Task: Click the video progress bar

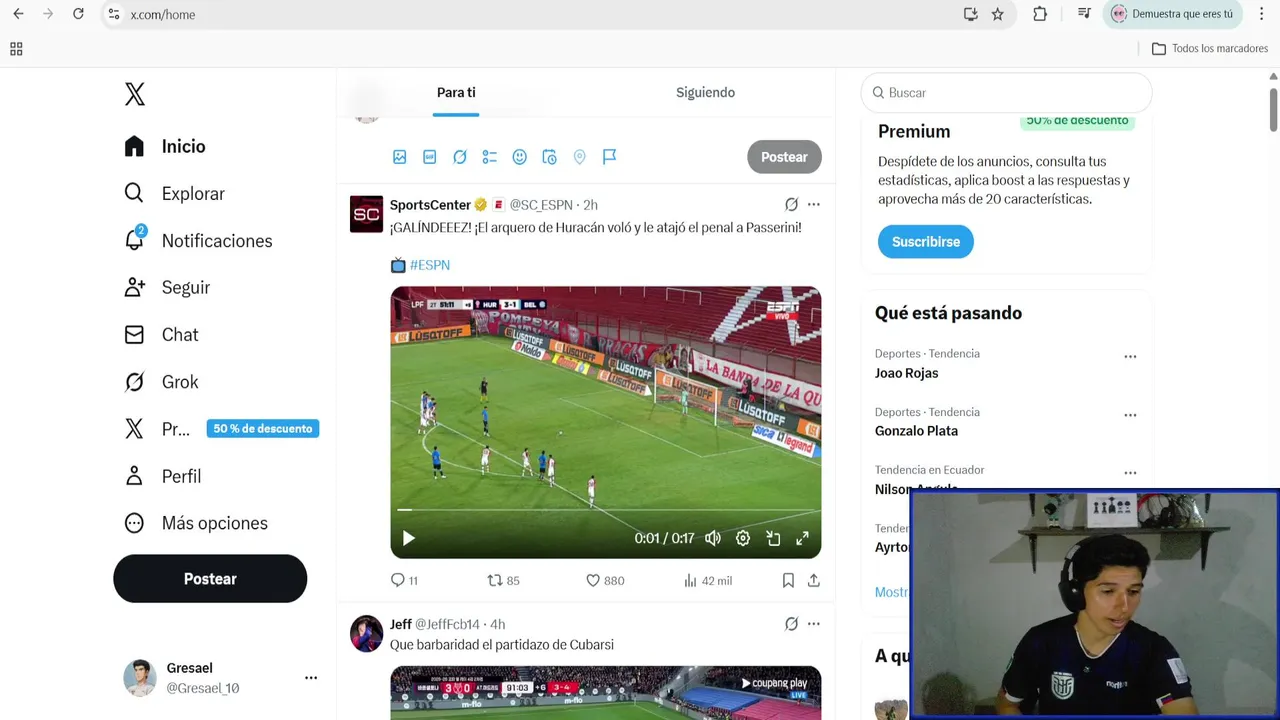Action: click(605, 510)
